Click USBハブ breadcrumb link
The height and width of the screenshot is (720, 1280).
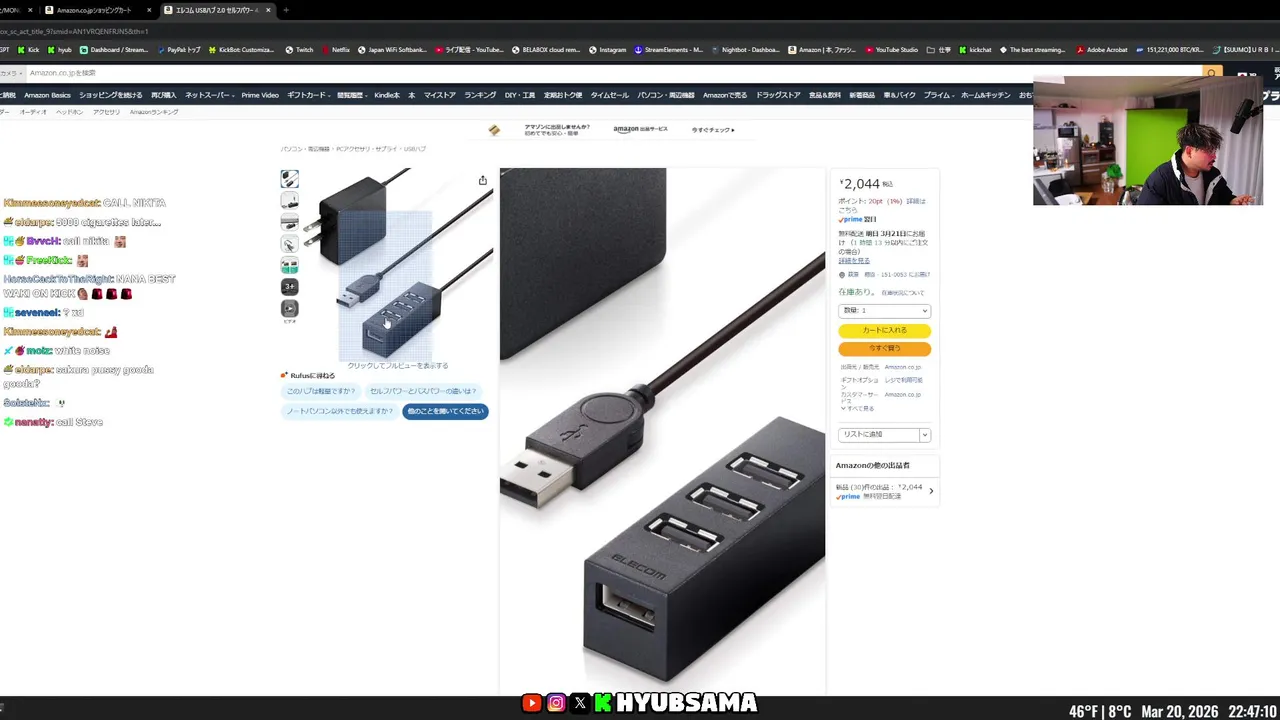(415, 149)
